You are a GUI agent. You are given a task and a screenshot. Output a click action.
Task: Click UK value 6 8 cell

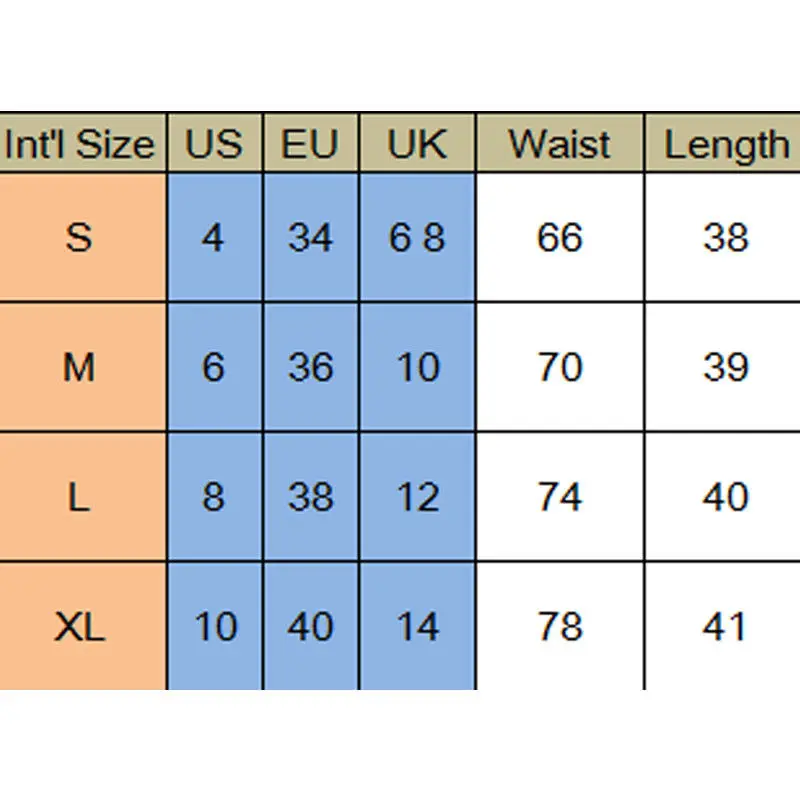(x=417, y=237)
